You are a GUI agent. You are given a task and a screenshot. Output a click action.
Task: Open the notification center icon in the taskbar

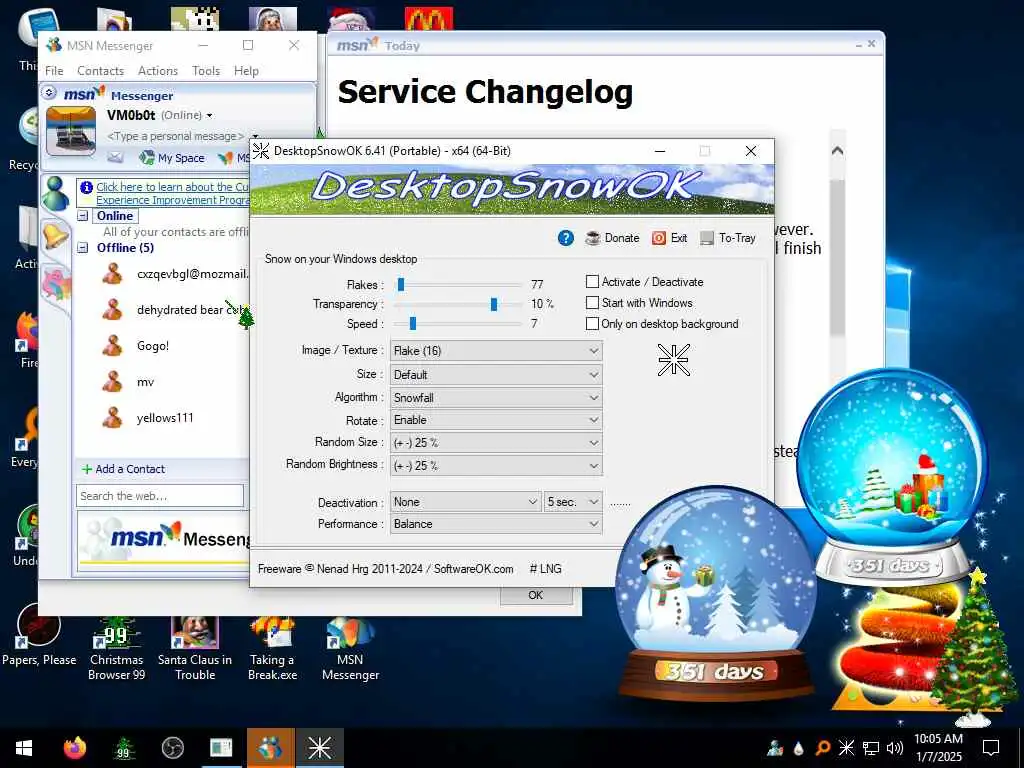[x=991, y=748]
